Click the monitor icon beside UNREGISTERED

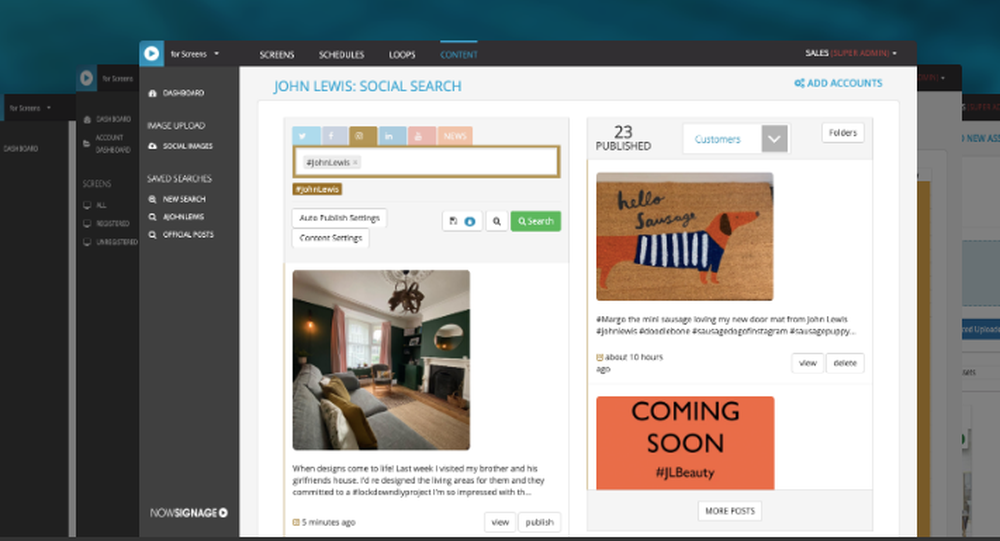point(87,242)
